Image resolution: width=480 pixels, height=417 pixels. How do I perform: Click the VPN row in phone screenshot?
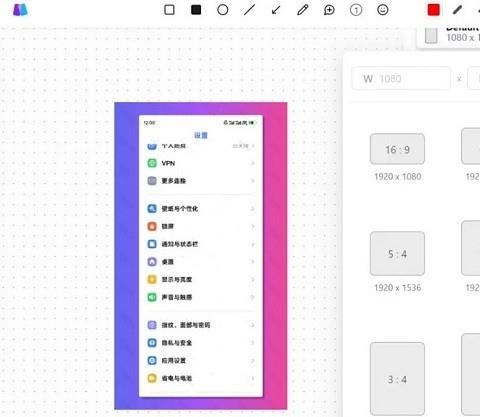[201, 163]
